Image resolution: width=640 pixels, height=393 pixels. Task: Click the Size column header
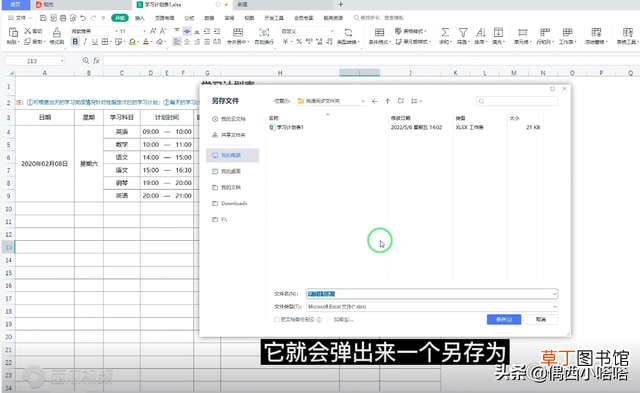[x=514, y=118]
